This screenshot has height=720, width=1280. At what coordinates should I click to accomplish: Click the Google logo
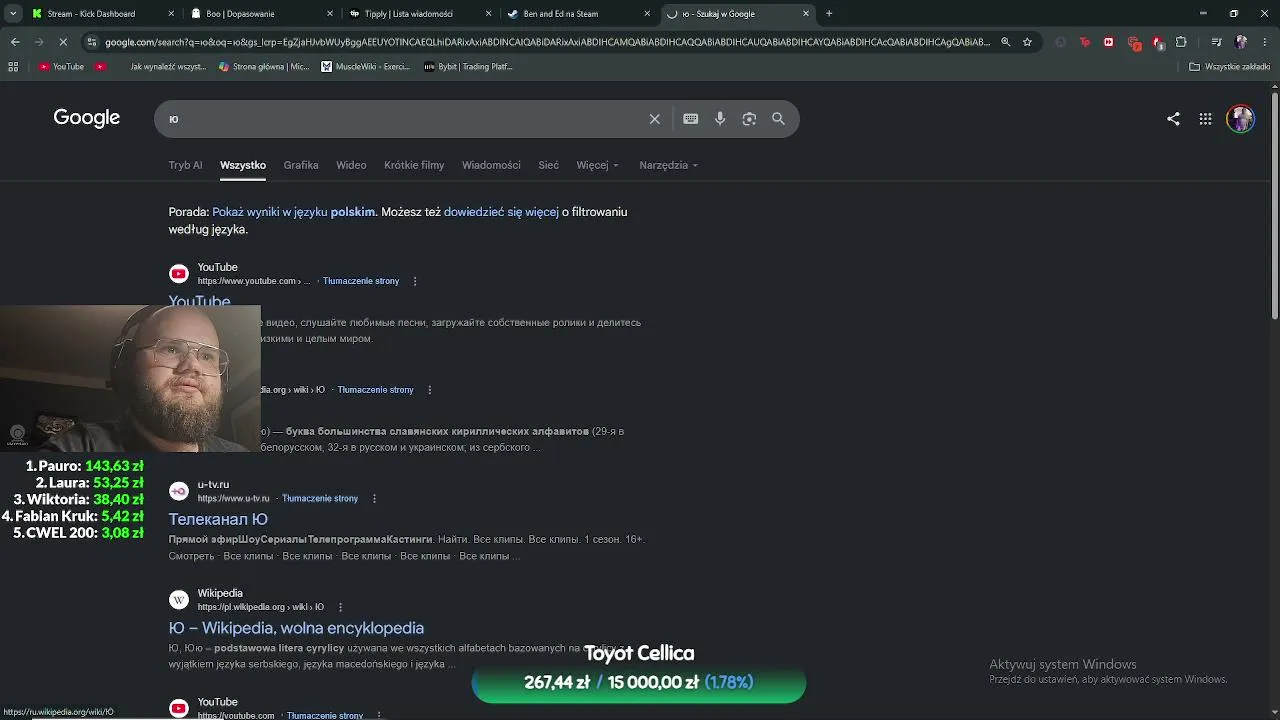(87, 118)
